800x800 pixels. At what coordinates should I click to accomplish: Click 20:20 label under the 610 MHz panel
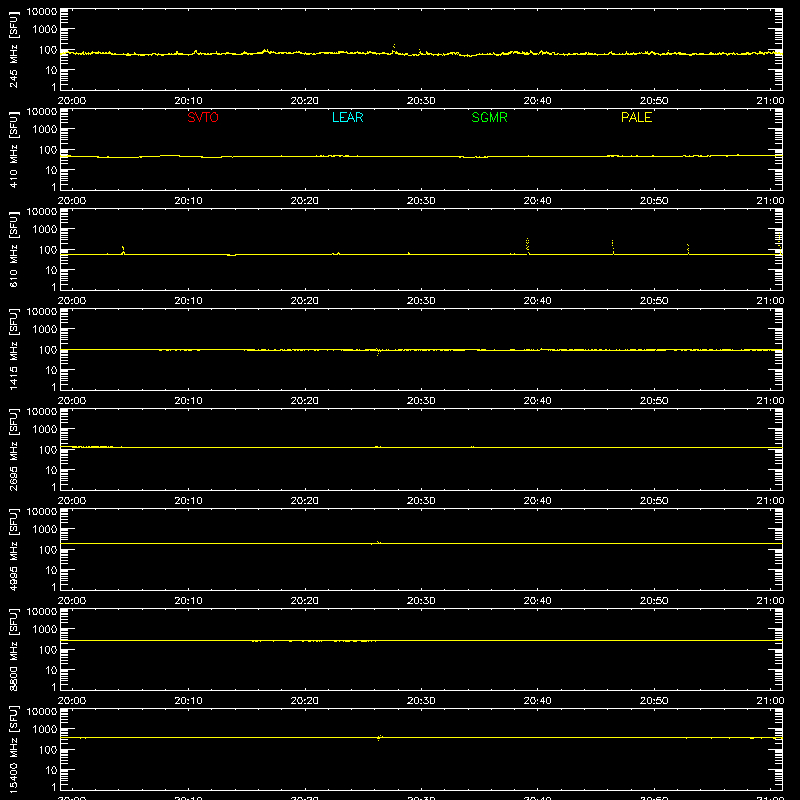coord(305,301)
